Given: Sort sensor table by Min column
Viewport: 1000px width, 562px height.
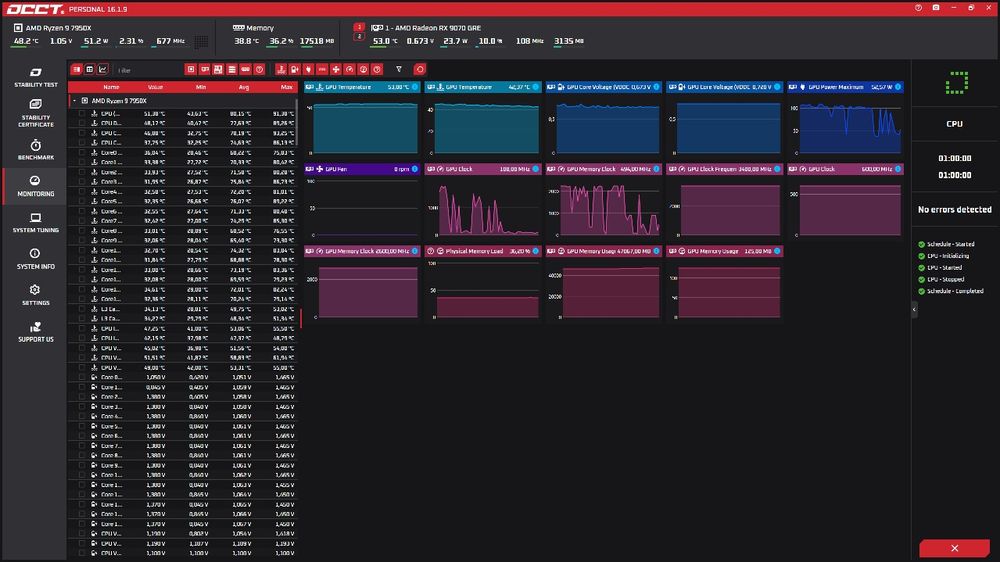Looking at the screenshot, I should coord(201,87).
